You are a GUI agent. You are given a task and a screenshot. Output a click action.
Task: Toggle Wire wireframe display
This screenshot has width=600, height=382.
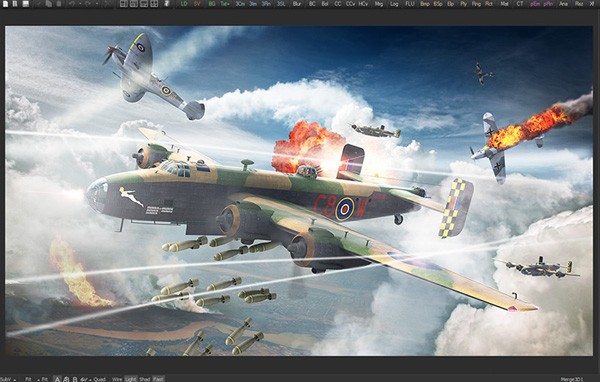click(117, 379)
